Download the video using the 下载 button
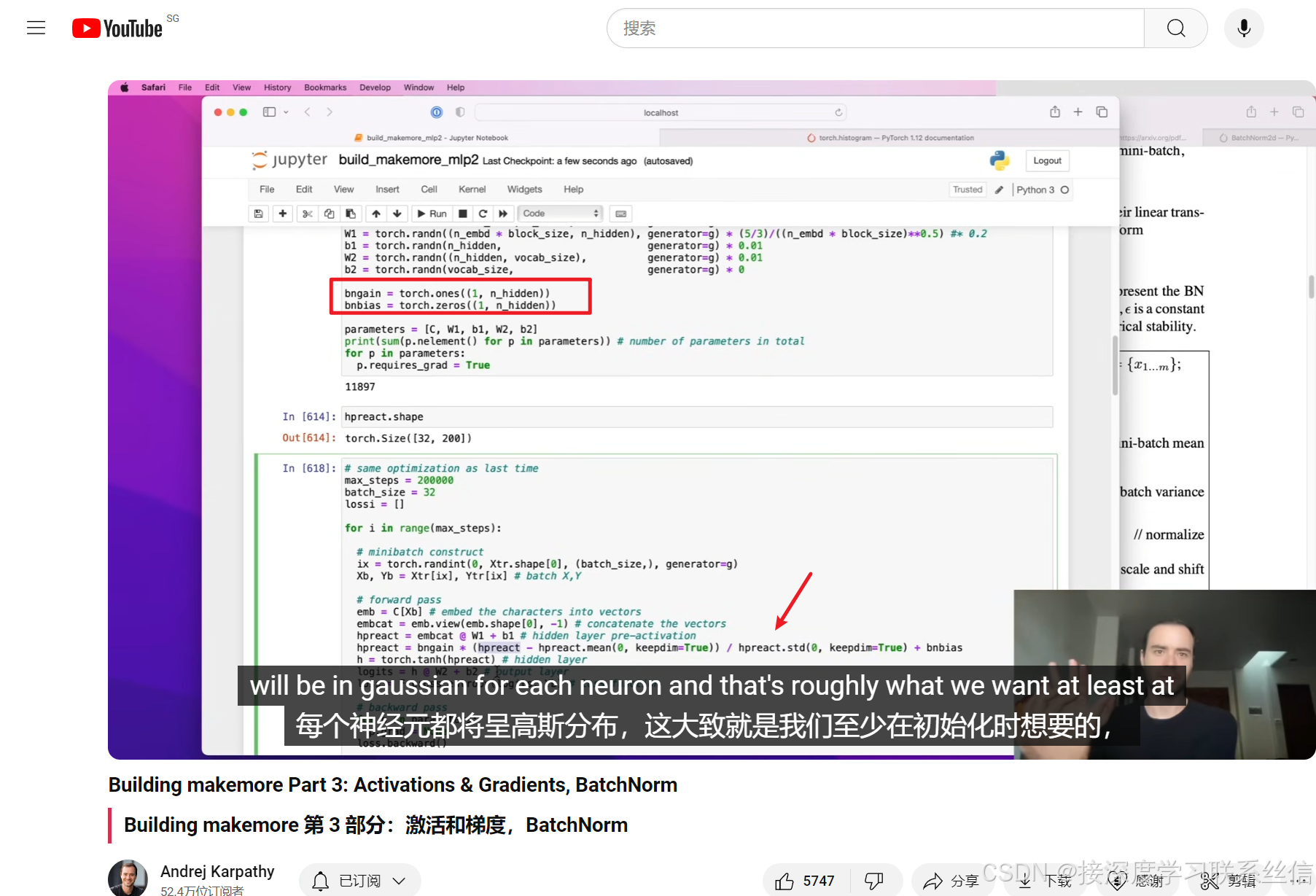 (1046, 881)
